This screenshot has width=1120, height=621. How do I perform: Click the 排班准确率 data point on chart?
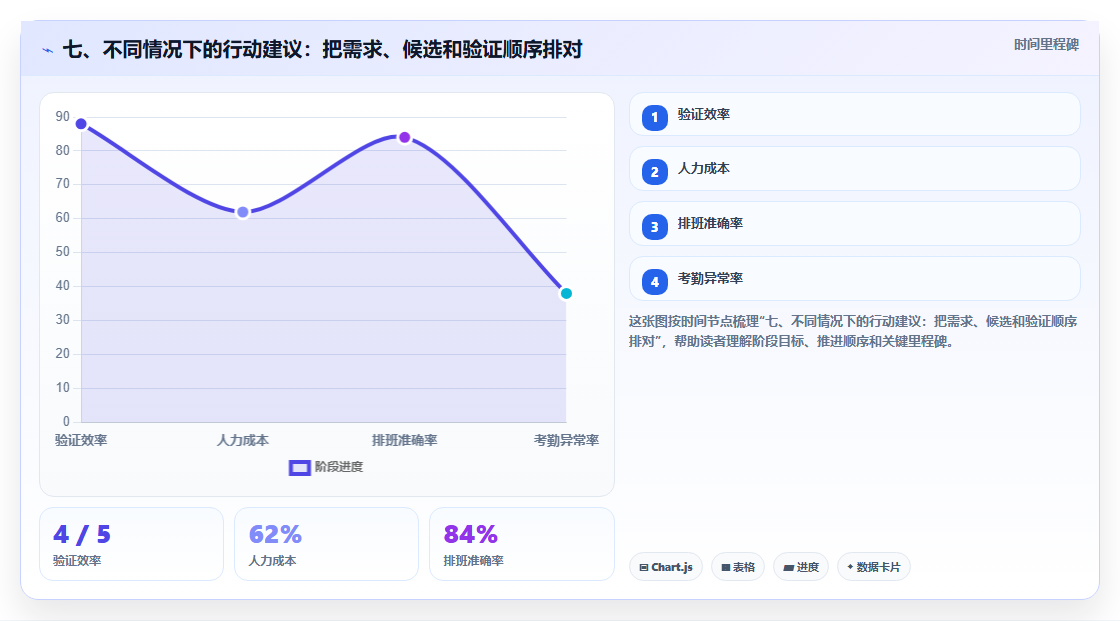tap(404, 137)
